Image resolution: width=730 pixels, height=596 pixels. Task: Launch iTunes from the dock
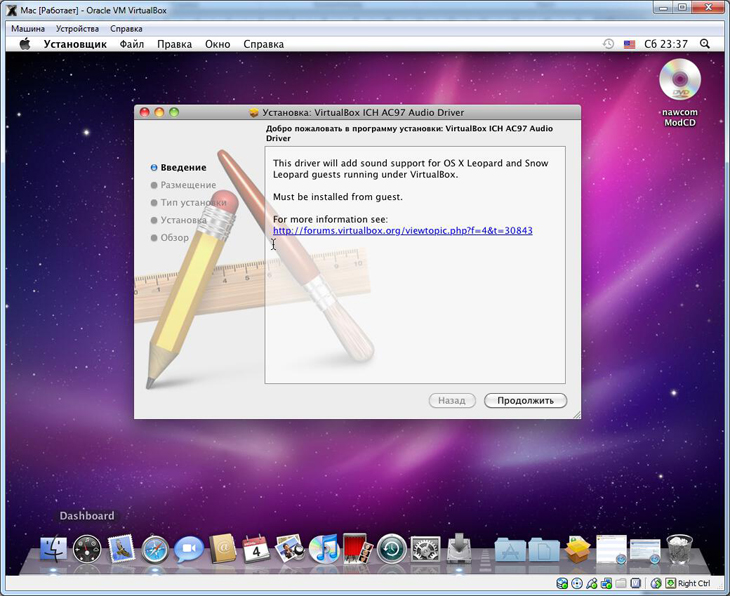click(324, 549)
